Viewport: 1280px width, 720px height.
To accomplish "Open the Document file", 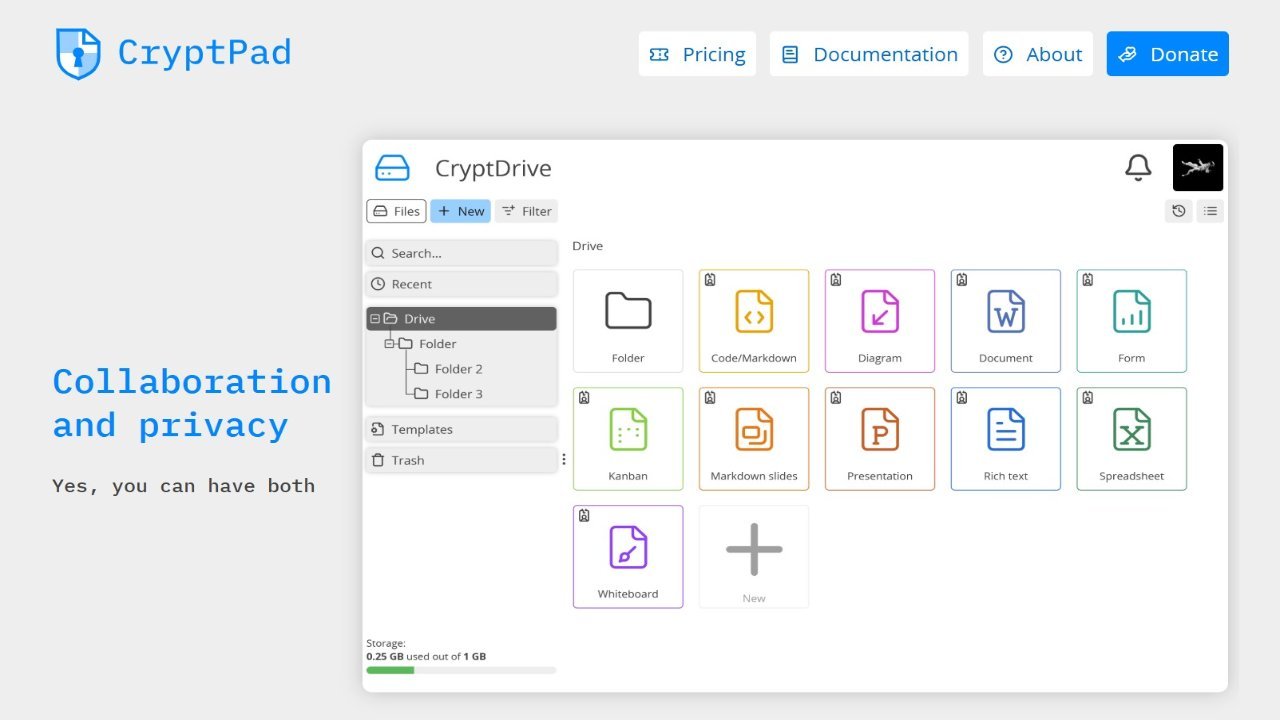I will pyautogui.click(x=1006, y=321).
